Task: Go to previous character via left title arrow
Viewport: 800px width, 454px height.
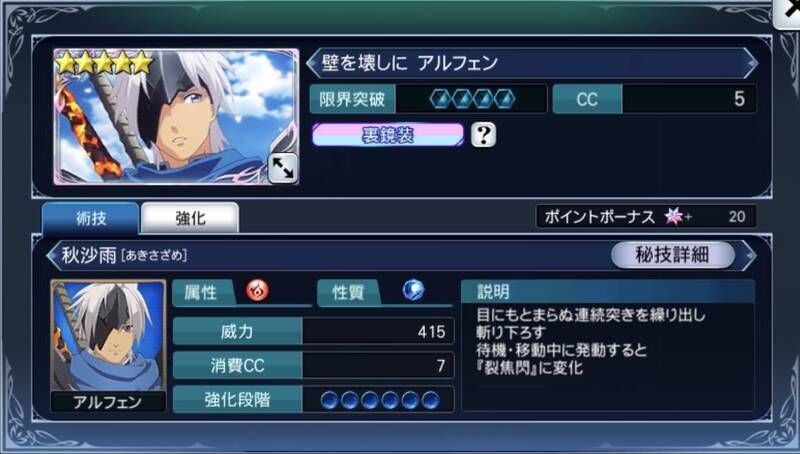Action: pos(312,63)
